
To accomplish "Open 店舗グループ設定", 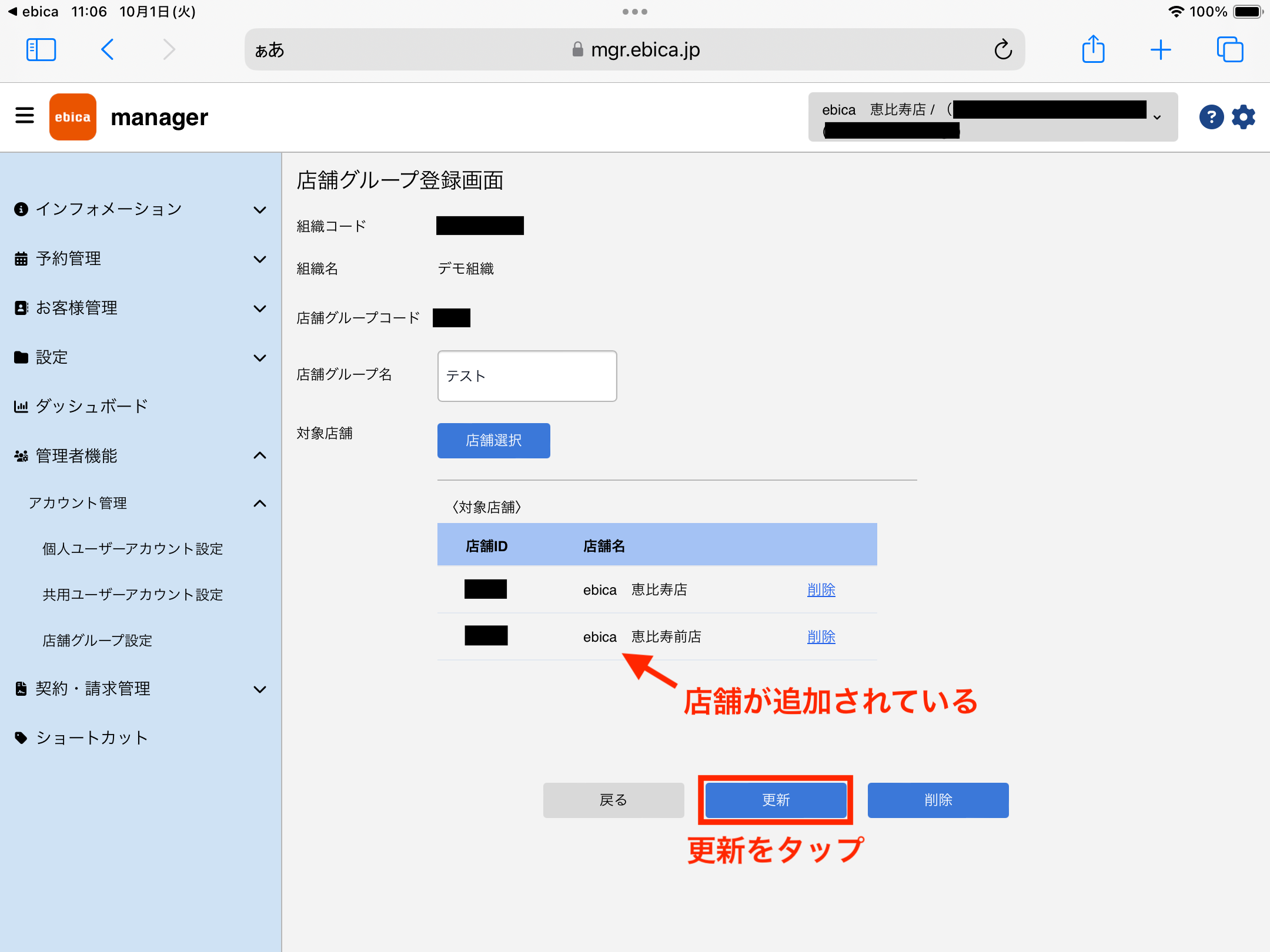I will click(x=98, y=641).
